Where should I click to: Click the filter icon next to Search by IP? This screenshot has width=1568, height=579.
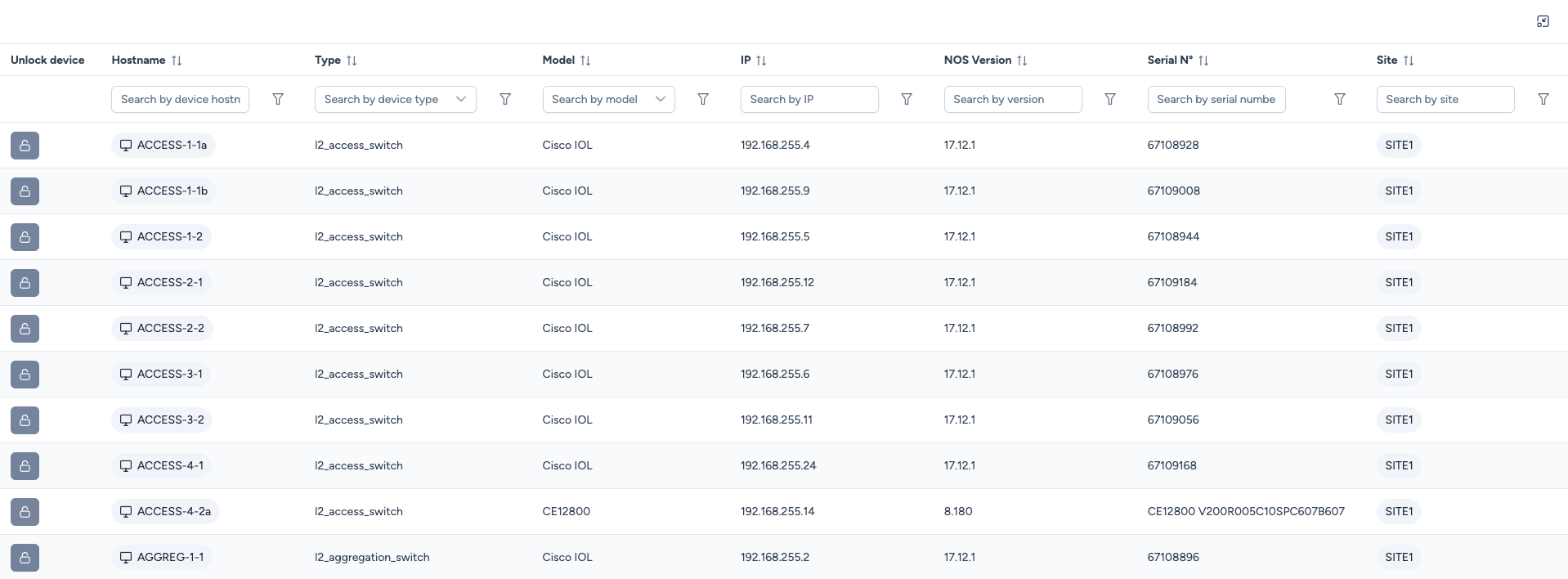pyautogui.click(x=906, y=99)
